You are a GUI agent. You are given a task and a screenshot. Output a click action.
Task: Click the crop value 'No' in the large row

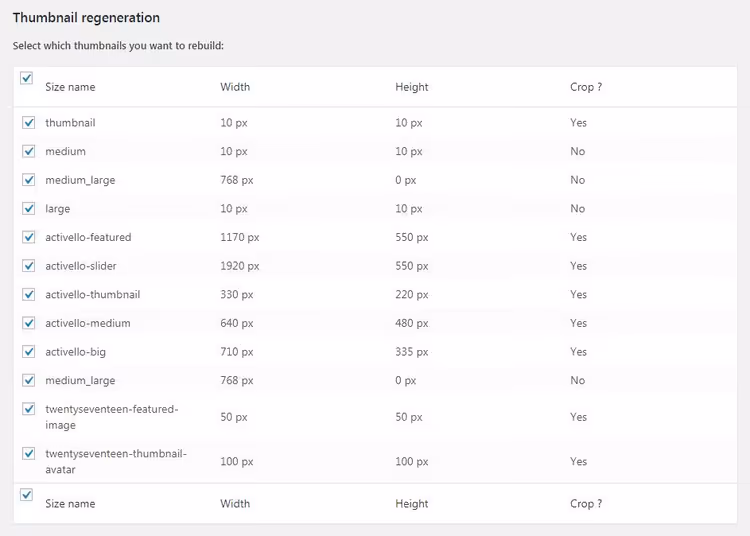coord(577,209)
